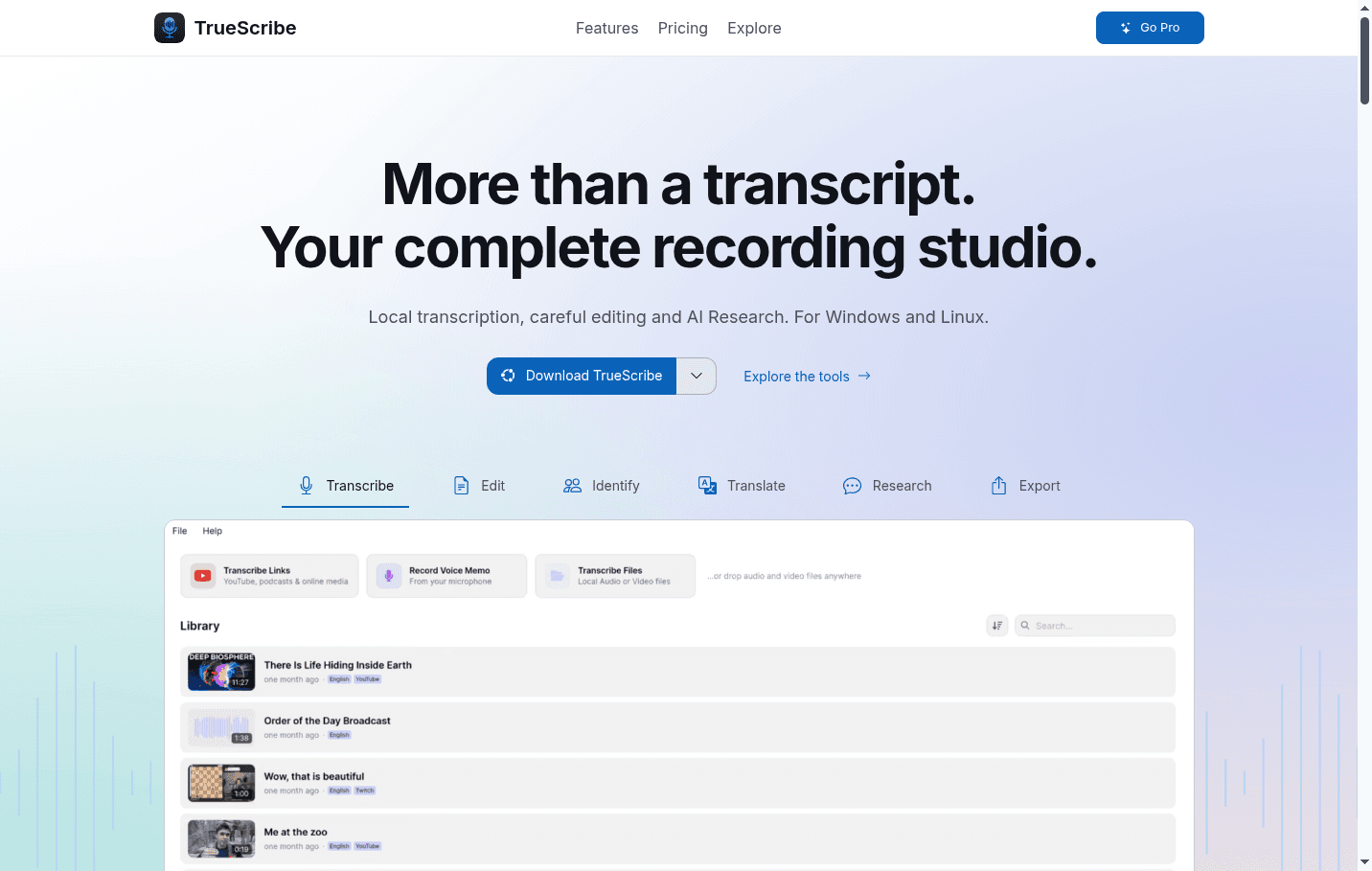
Task: Open the Features navigation link
Action: 606,28
